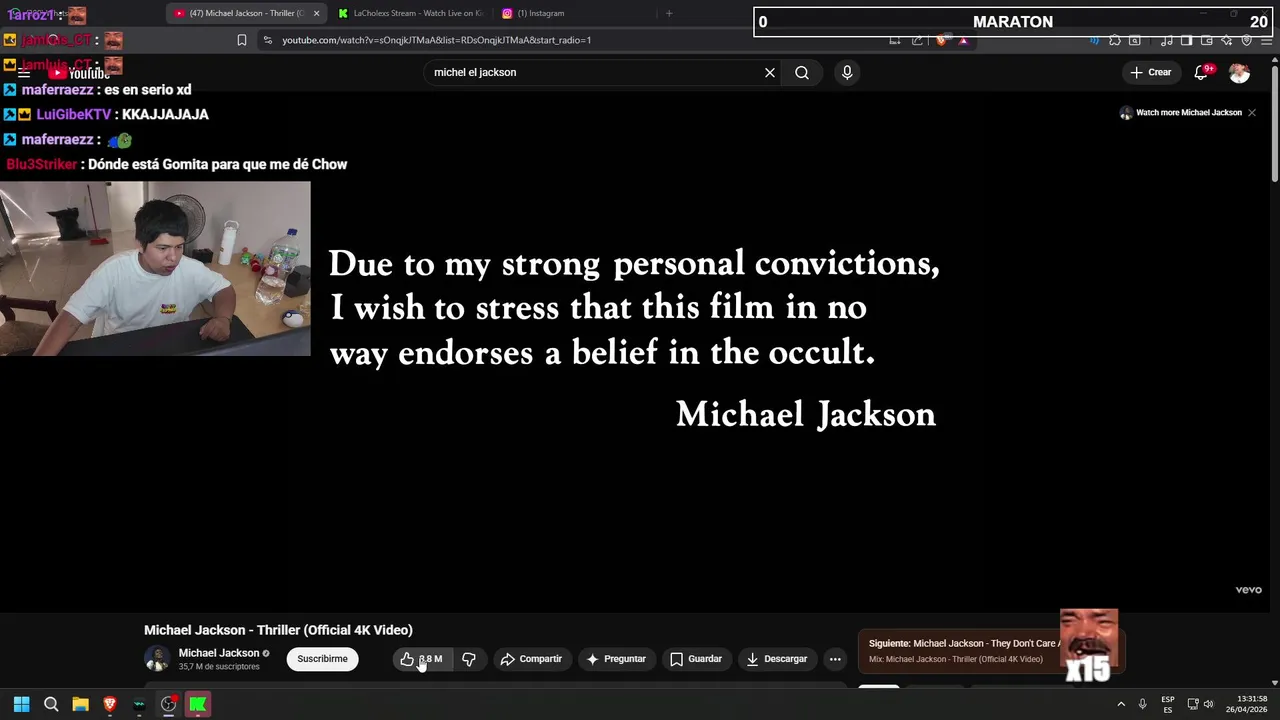Viewport: 1280px width, 720px height.
Task: Open Michael Jackson channel avatar
Action: [x=157, y=659]
